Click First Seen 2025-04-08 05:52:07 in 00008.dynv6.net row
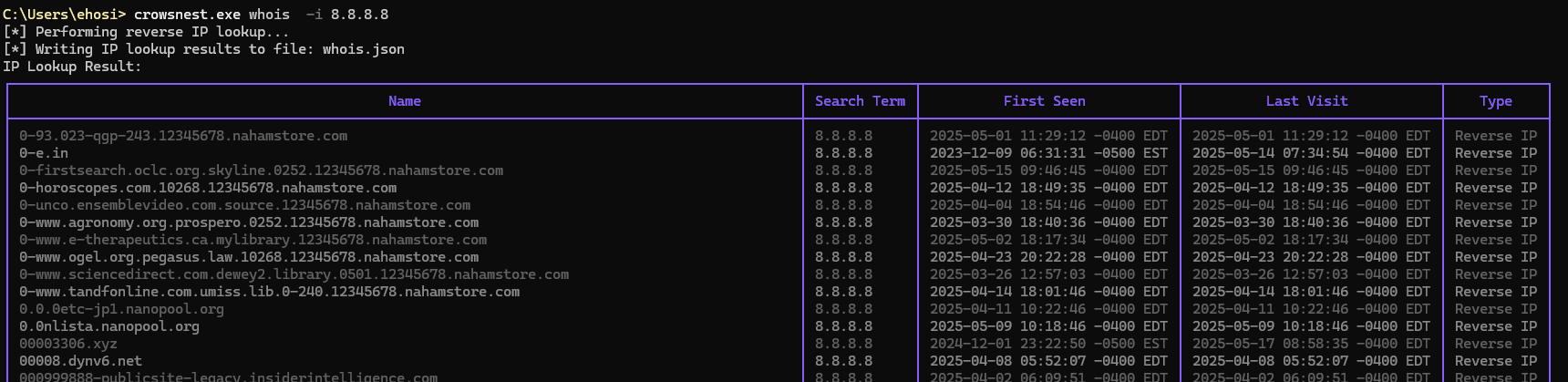This screenshot has height=382, width=1568. pyautogui.click(x=1048, y=361)
